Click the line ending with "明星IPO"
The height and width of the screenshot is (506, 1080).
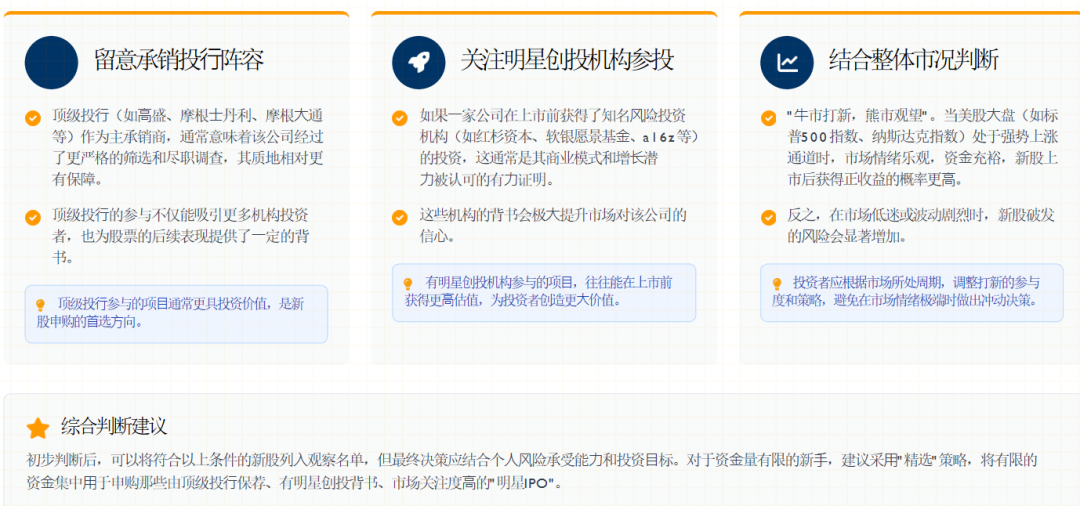click(x=294, y=482)
